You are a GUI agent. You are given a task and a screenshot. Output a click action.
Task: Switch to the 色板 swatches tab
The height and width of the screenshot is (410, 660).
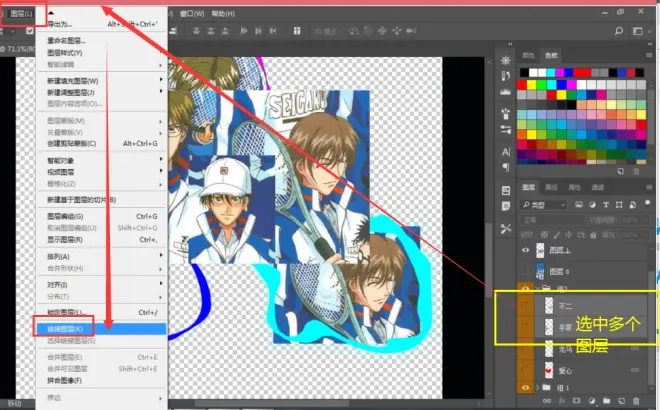(x=551, y=55)
